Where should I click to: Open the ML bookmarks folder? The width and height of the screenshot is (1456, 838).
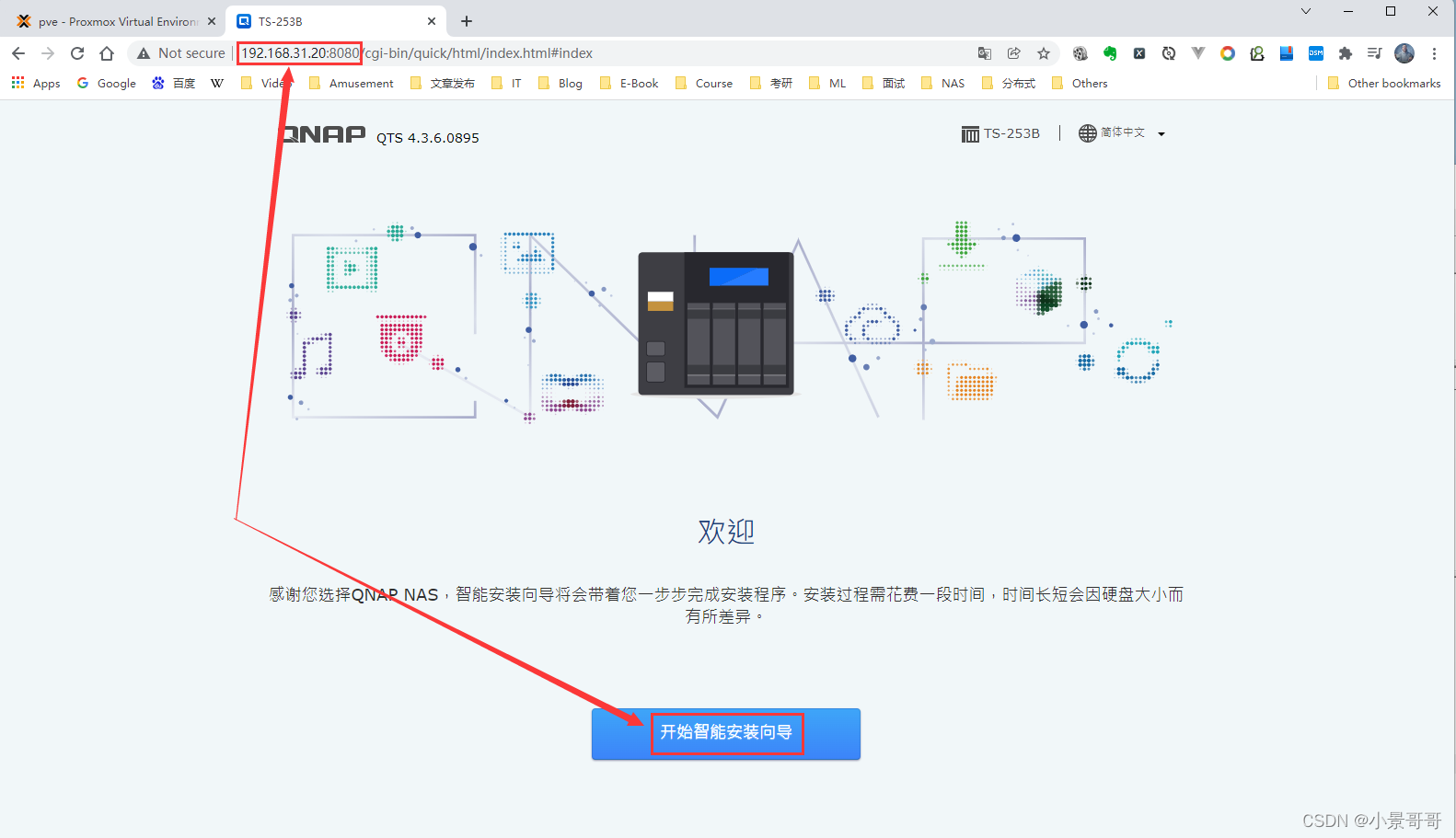(827, 83)
